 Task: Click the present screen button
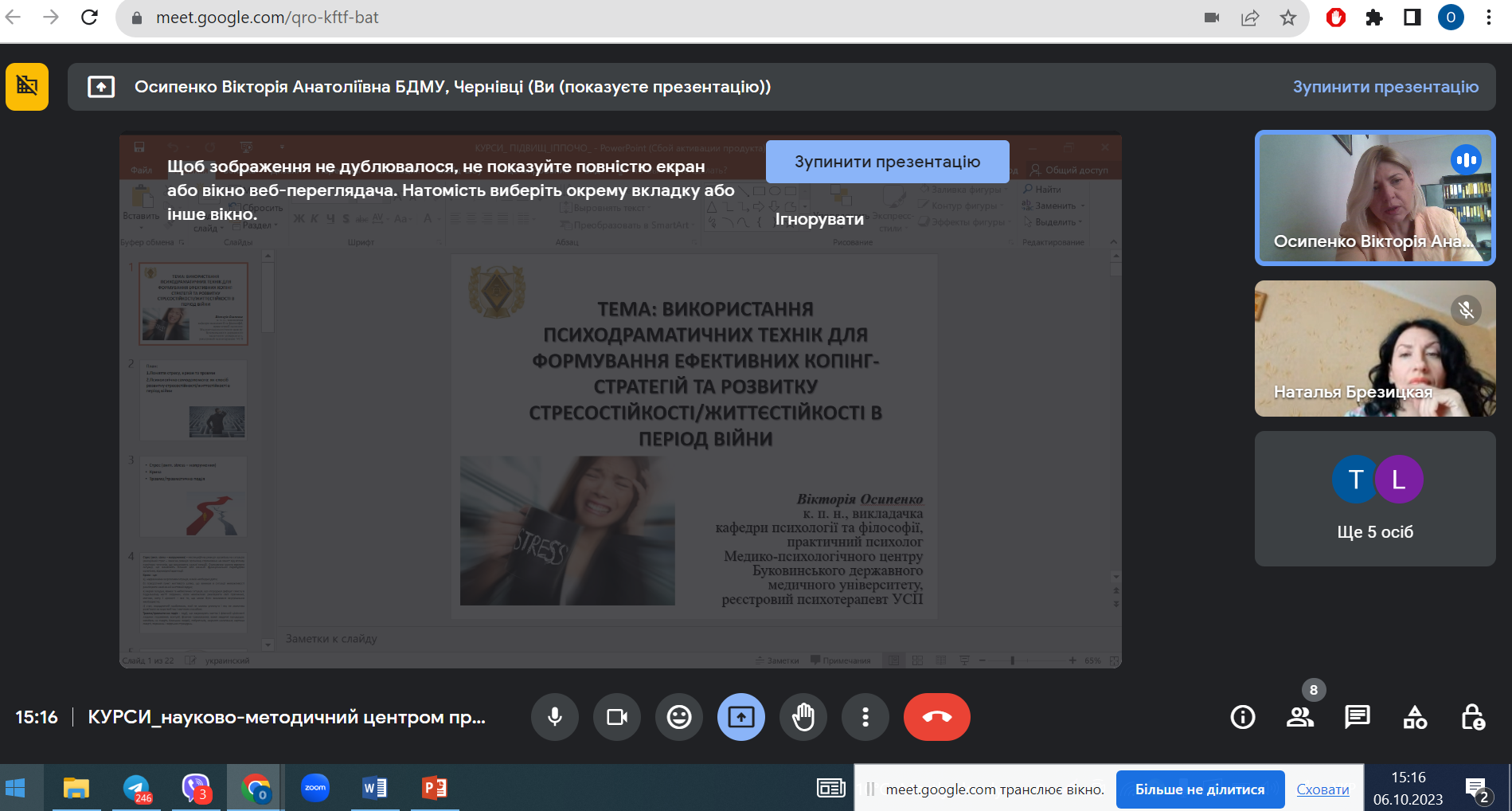click(741, 717)
